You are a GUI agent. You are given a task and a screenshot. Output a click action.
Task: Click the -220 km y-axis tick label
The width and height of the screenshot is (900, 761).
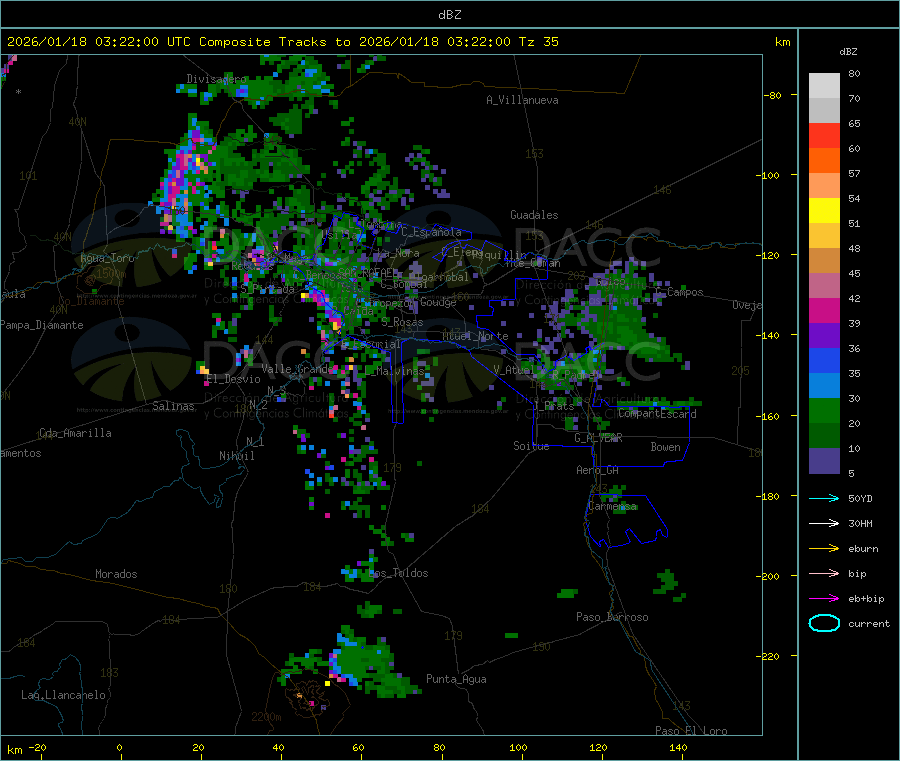(x=770, y=656)
